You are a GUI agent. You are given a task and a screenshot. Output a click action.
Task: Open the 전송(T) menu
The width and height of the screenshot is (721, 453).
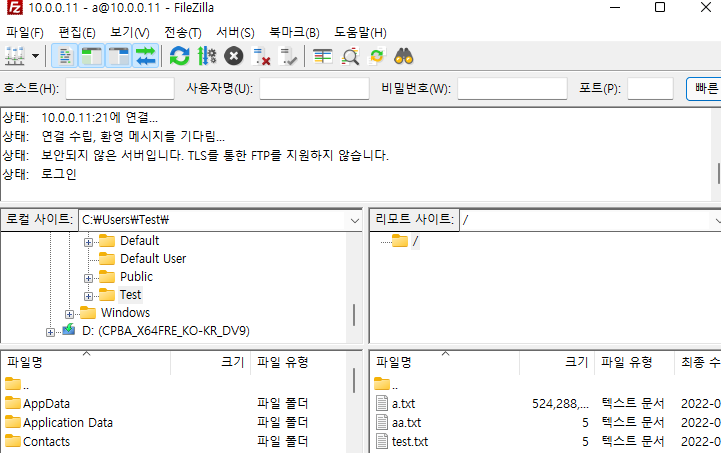(x=183, y=32)
